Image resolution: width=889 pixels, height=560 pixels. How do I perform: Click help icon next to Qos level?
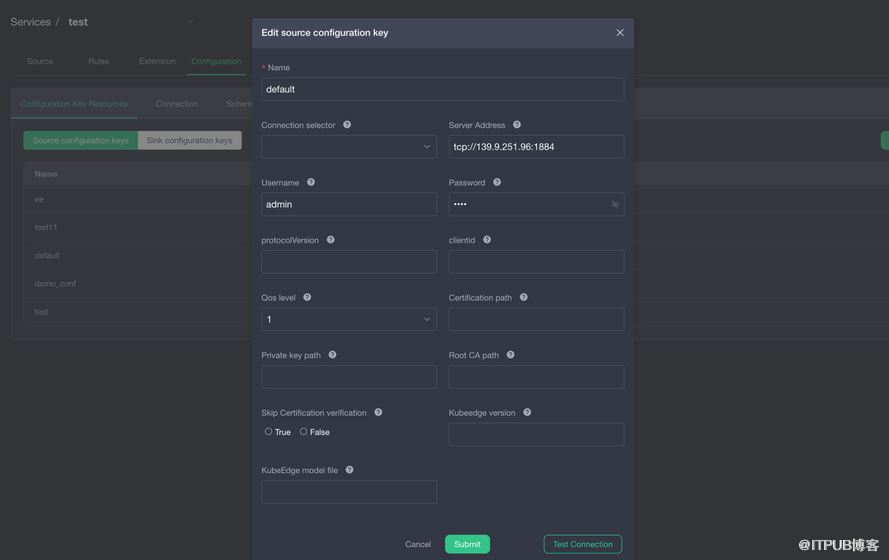307,297
